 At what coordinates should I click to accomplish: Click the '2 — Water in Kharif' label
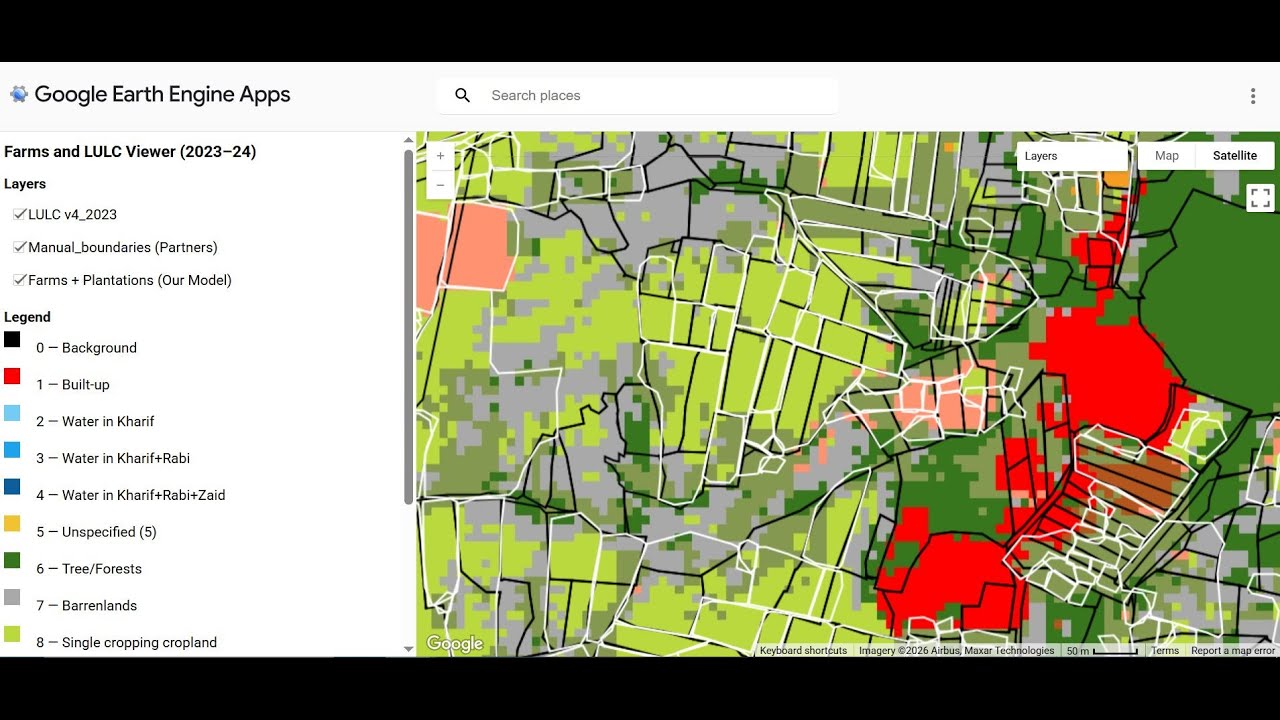pos(95,422)
